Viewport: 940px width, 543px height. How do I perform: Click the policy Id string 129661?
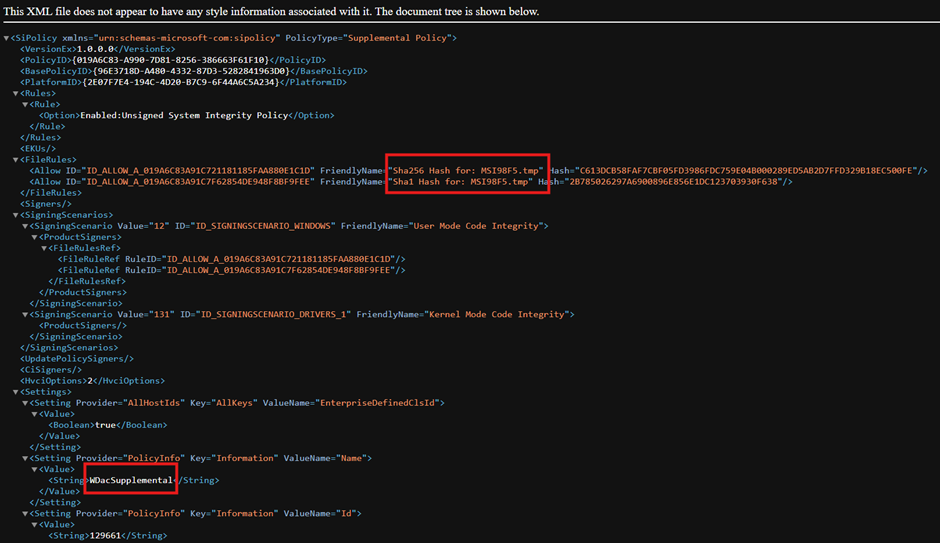pyautogui.click(x=110, y=535)
